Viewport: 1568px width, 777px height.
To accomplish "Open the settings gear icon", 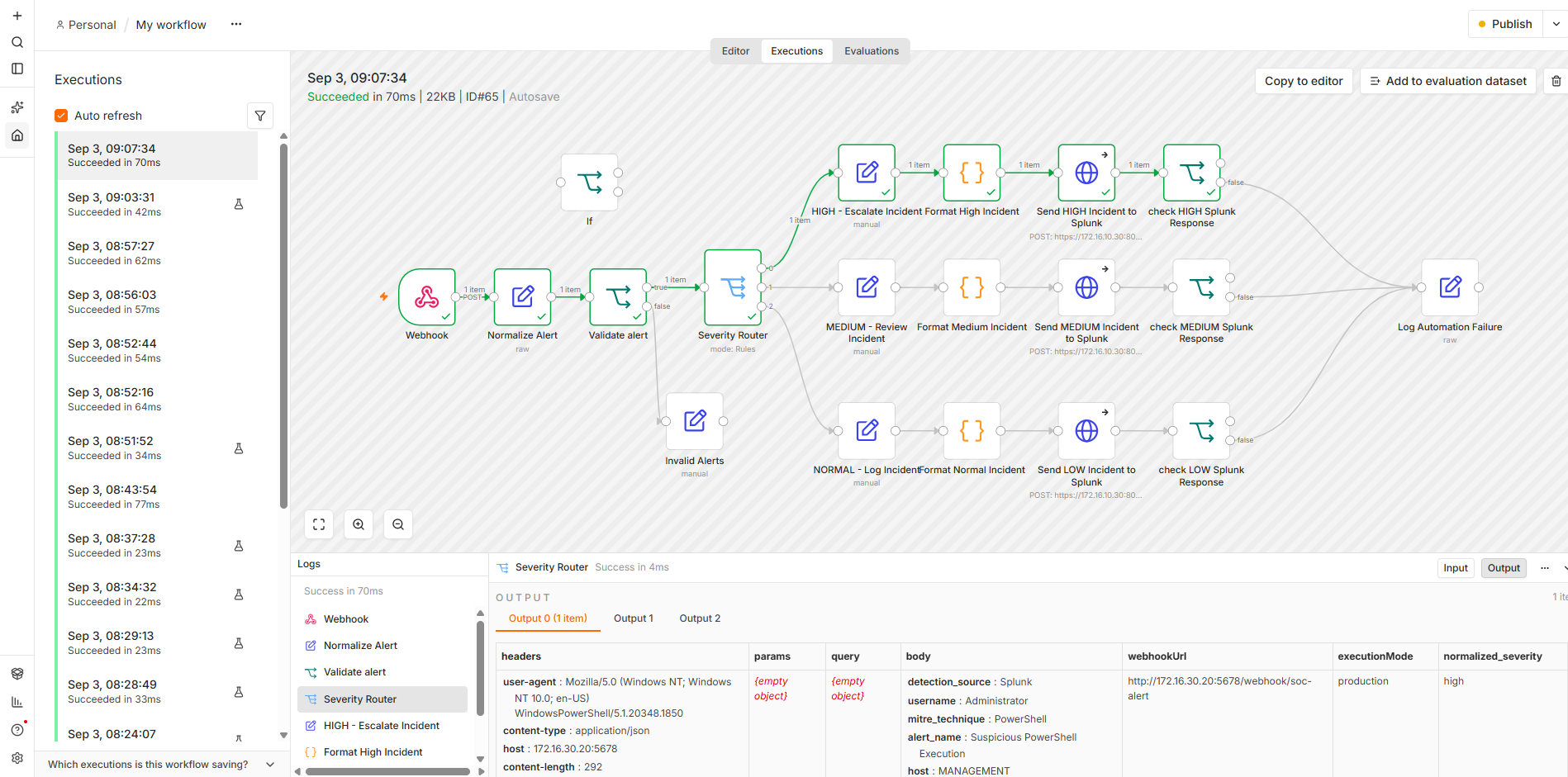I will (17, 758).
